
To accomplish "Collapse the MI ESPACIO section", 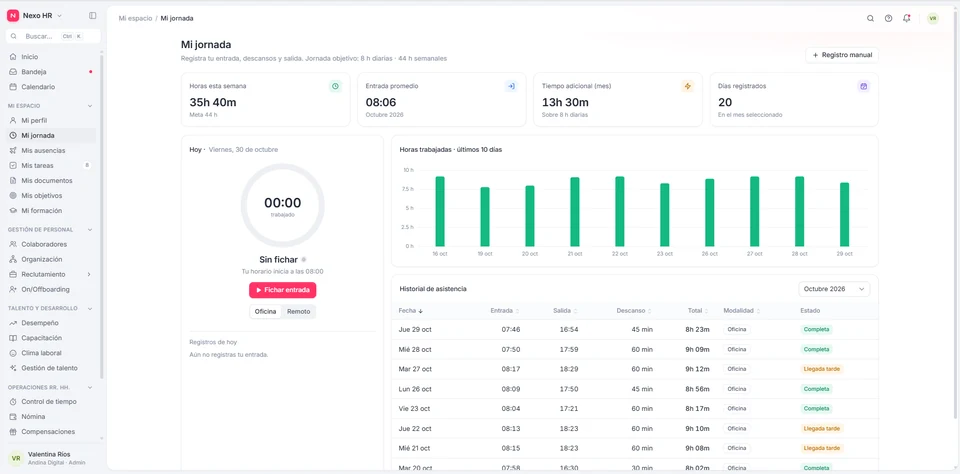I will pyautogui.click(x=90, y=106).
